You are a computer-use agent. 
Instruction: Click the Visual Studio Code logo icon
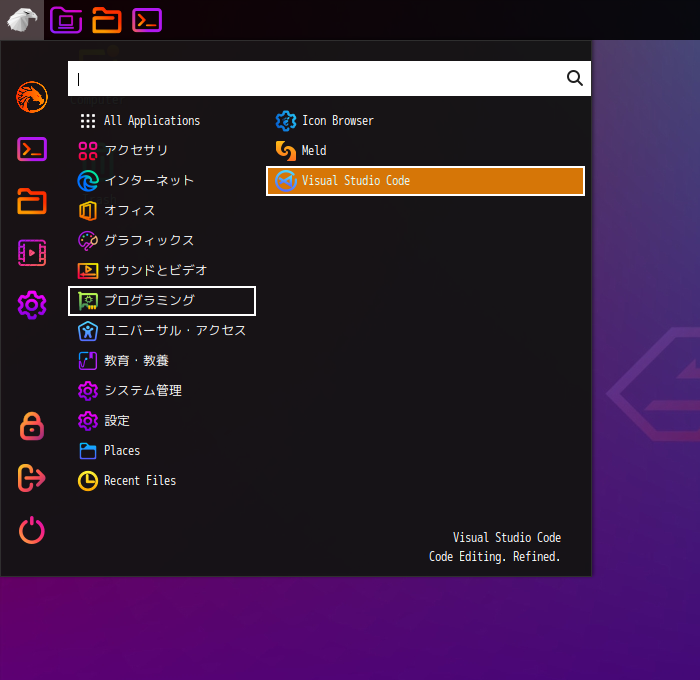[x=286, y=181]
